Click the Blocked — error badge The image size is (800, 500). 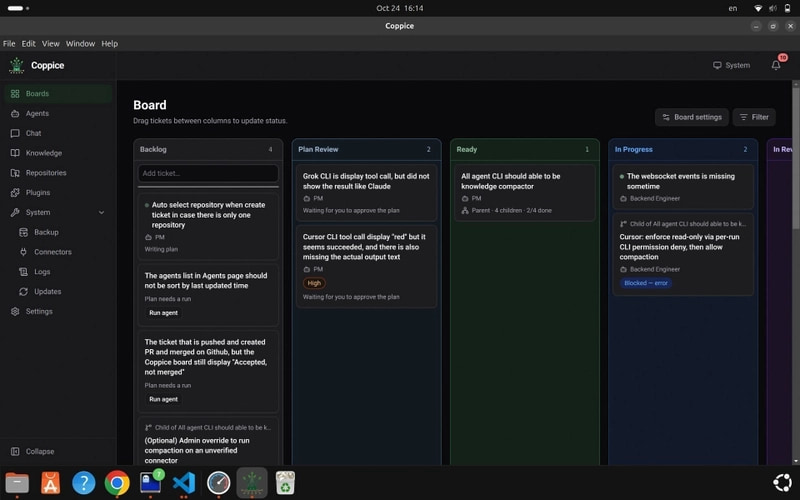tap(646, 283)
